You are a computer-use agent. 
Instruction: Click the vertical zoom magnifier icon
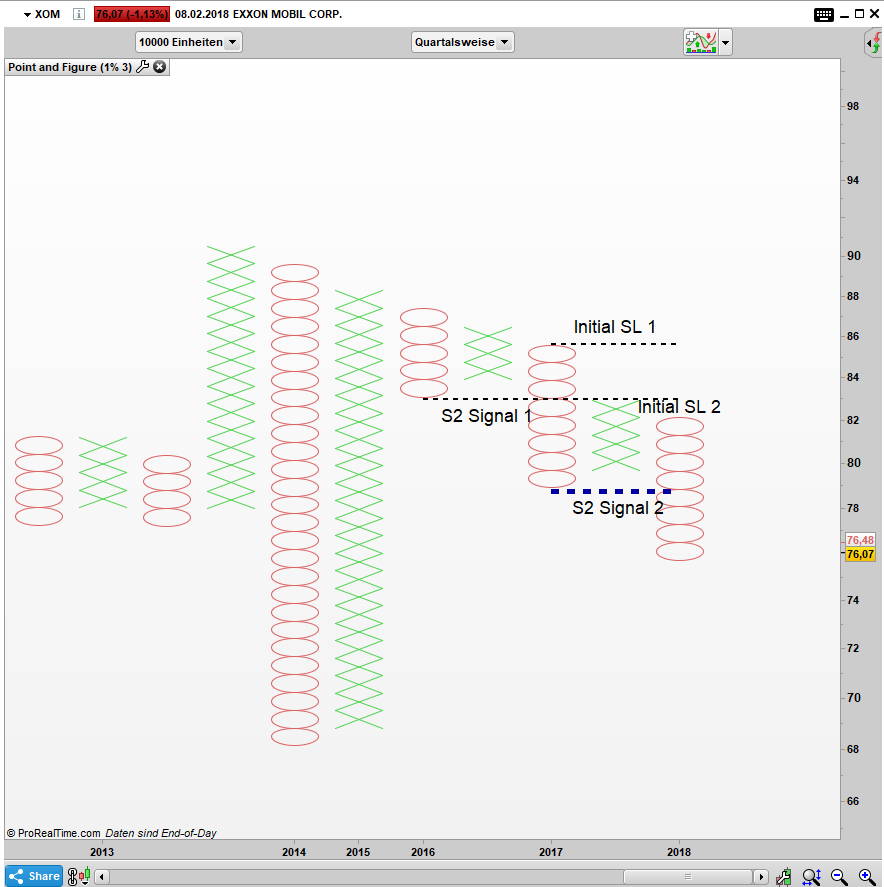pyautogui.click(x=811, y=877)
